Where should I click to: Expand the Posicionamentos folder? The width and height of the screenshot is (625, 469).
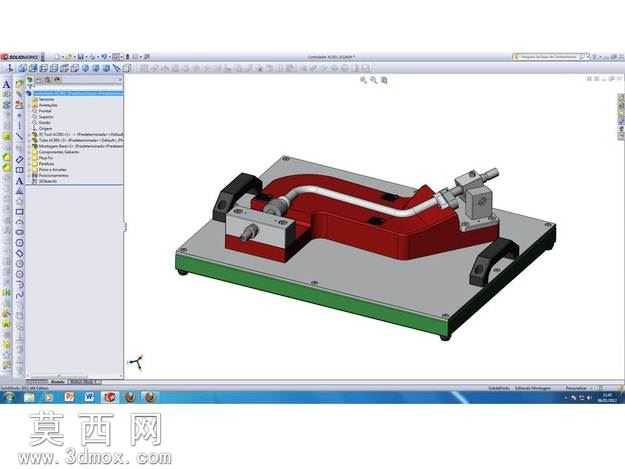(29, 175)
